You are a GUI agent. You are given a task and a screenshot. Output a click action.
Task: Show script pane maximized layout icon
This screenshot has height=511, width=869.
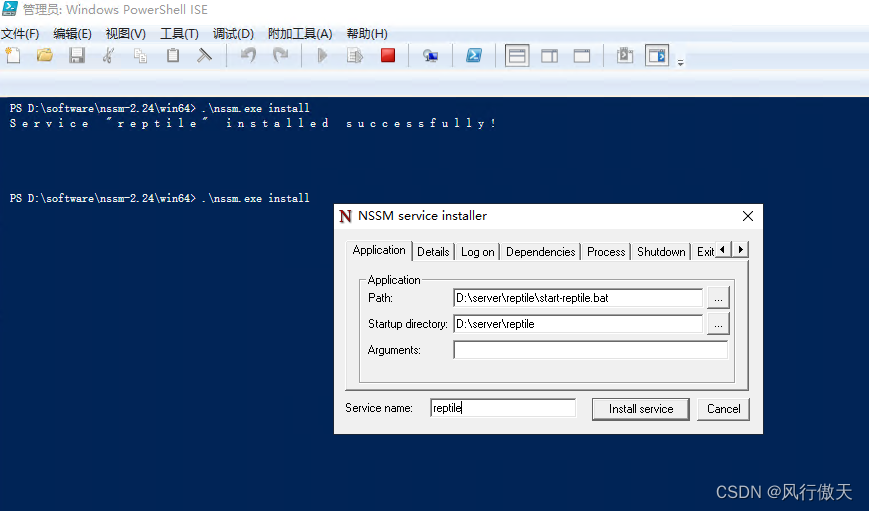582,55
